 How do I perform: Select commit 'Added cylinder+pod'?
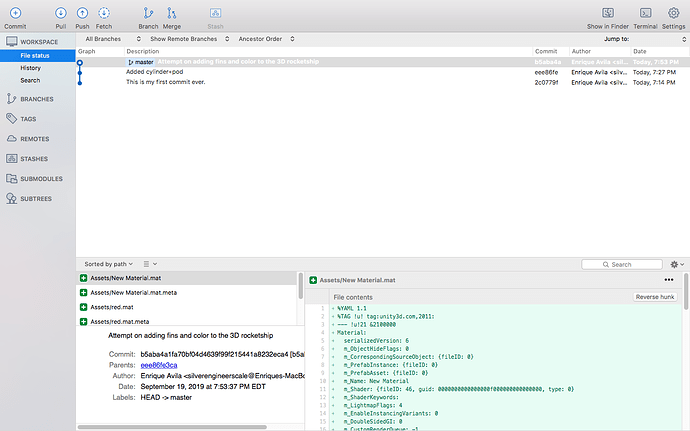(382, 72)
